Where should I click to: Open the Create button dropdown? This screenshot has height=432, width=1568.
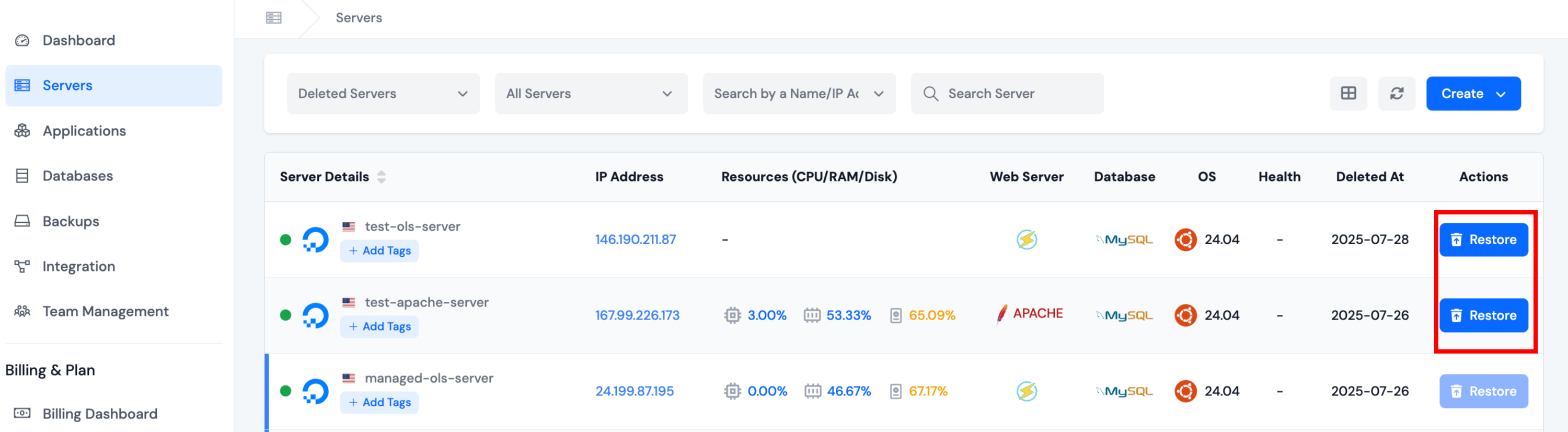pyautogui.click(x=1472, y=93)
